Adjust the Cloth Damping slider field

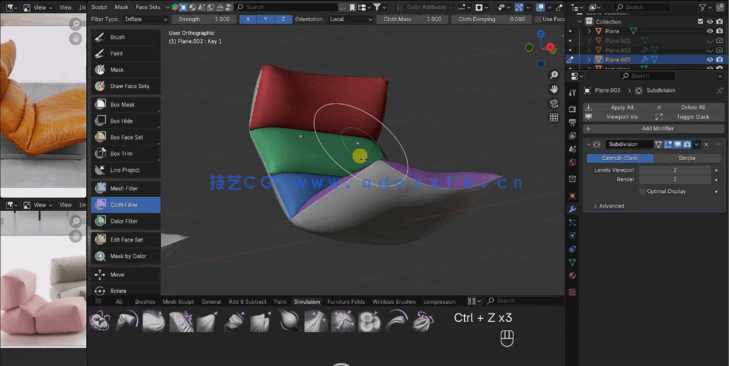(x=491, y=19)
